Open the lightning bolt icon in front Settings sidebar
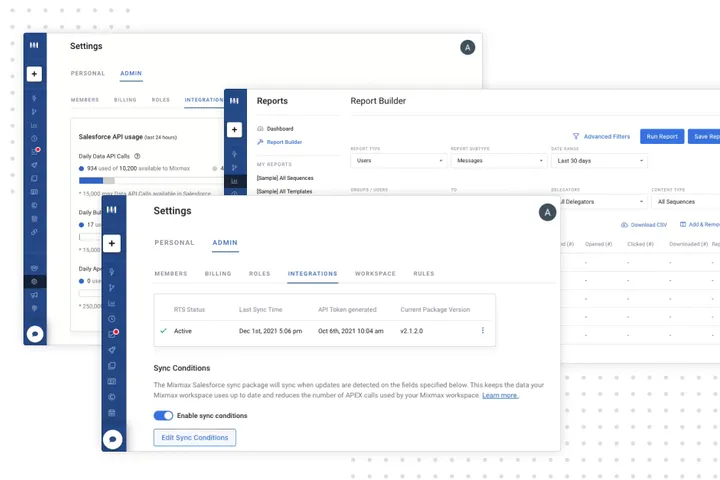 pyautogui.click(x=112, y=272)
